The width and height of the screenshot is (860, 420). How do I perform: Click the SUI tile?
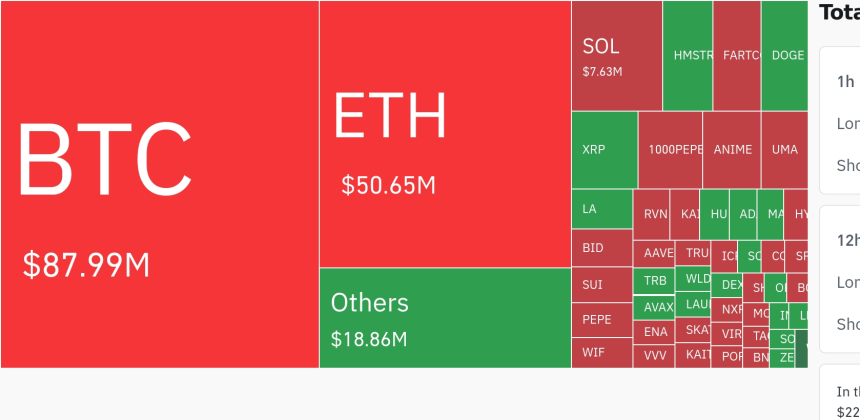click(x=602, y=285)
